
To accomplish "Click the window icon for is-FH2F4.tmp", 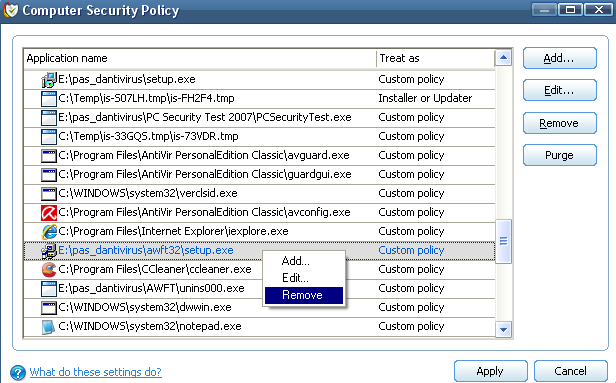I will point(49,99).
